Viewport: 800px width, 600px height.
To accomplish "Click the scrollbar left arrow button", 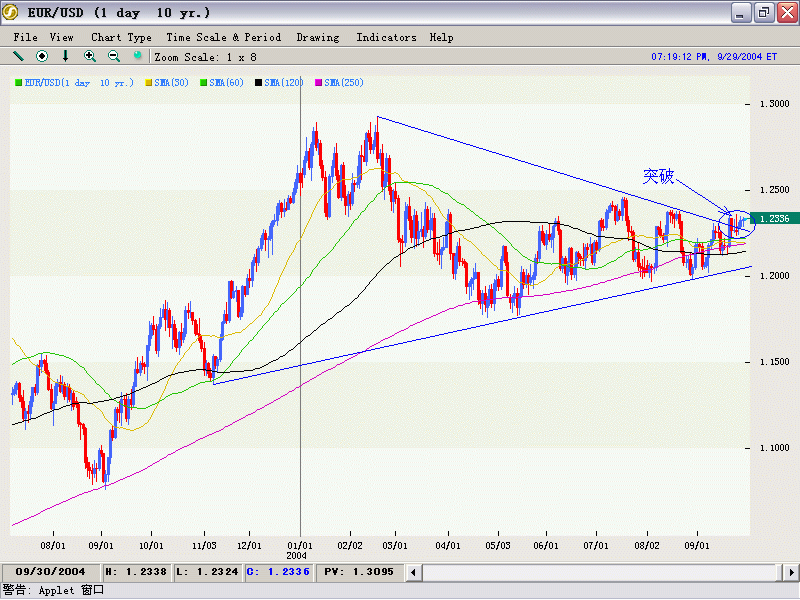I will point(413,572).
